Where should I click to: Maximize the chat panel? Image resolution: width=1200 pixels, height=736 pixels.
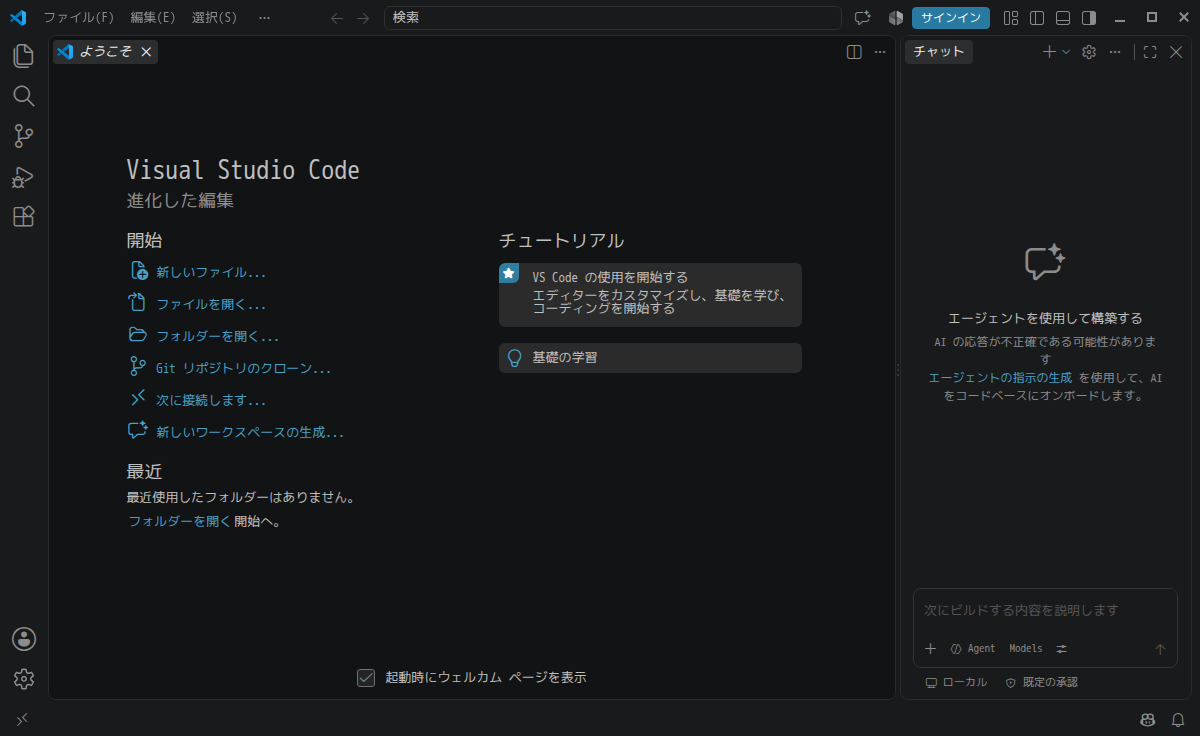pos(1150,52)
